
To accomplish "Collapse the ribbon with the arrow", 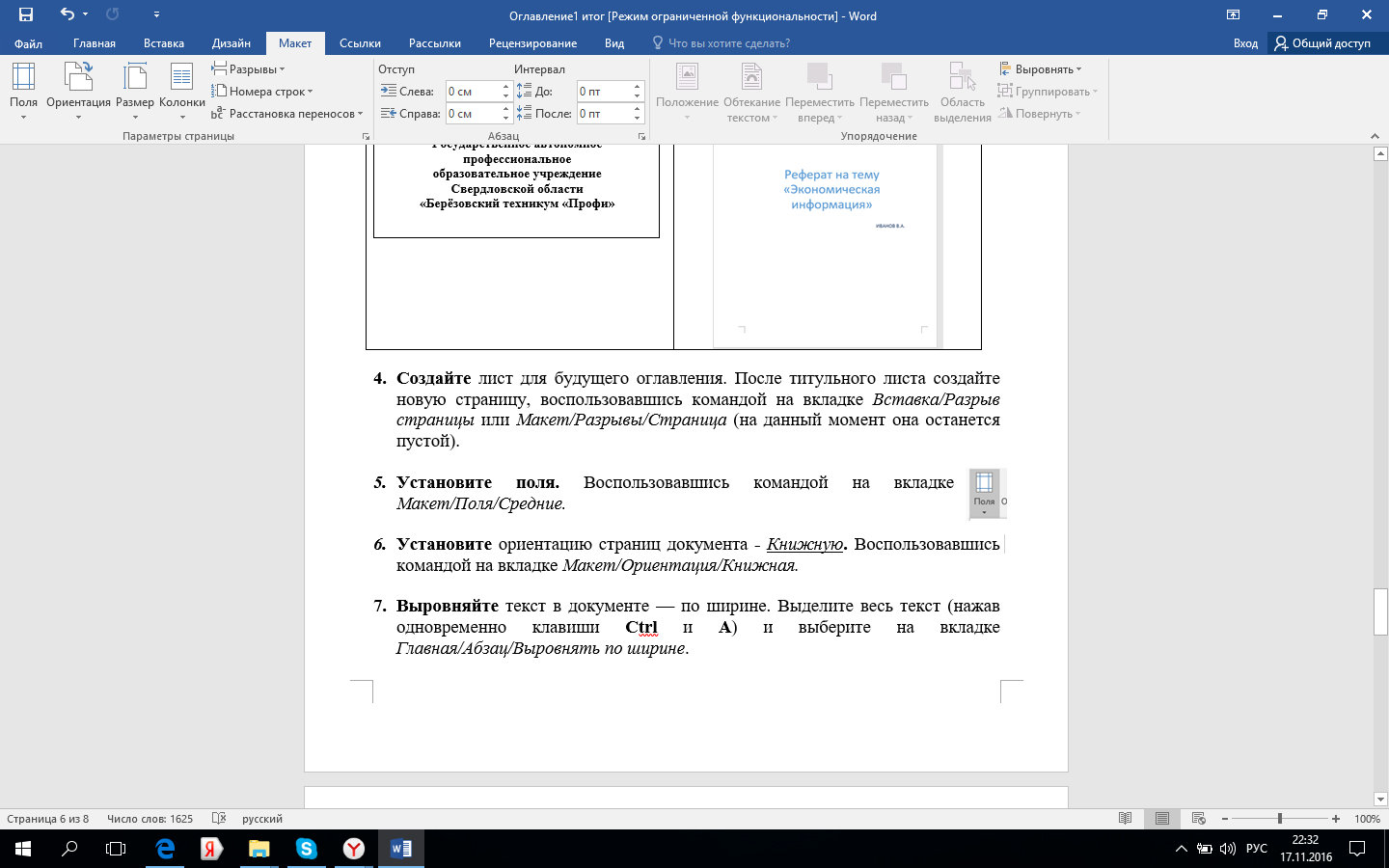I will click(1376, 137).
